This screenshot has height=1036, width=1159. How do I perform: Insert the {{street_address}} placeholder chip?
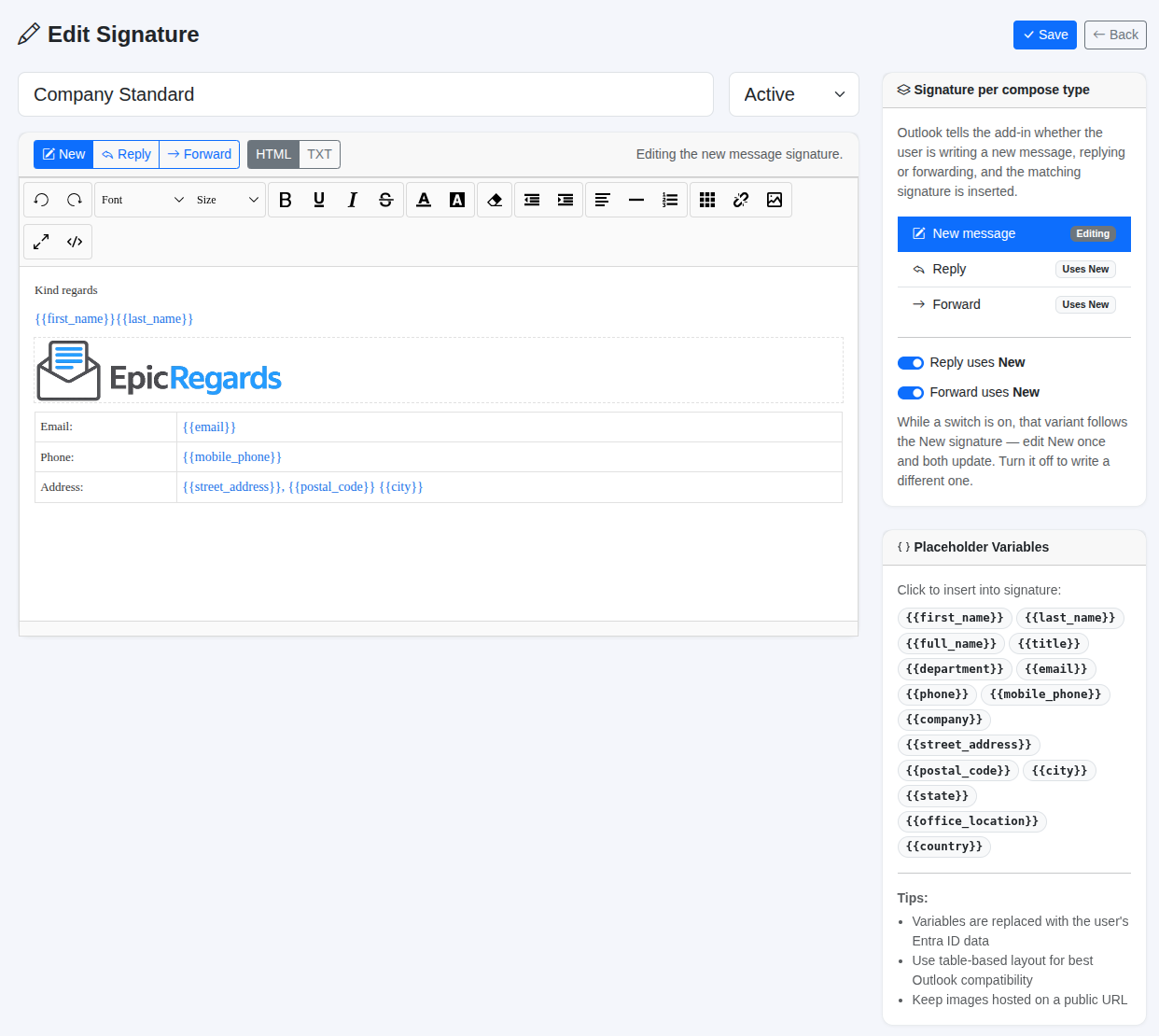[x=969, y=745]
